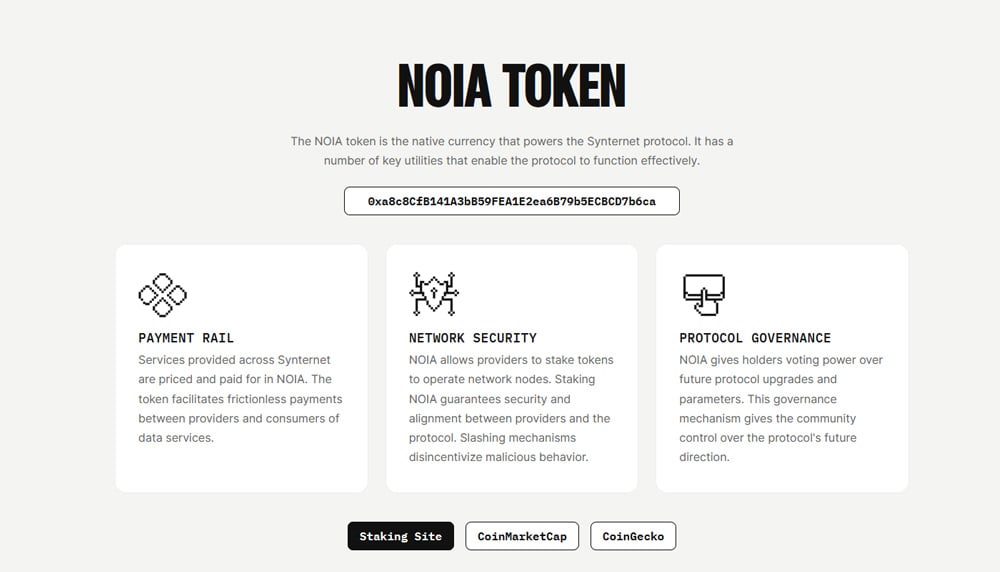Copy the NOIA contract address box
This screenshot has width=1000, height=572.
[x=511, y=201]
